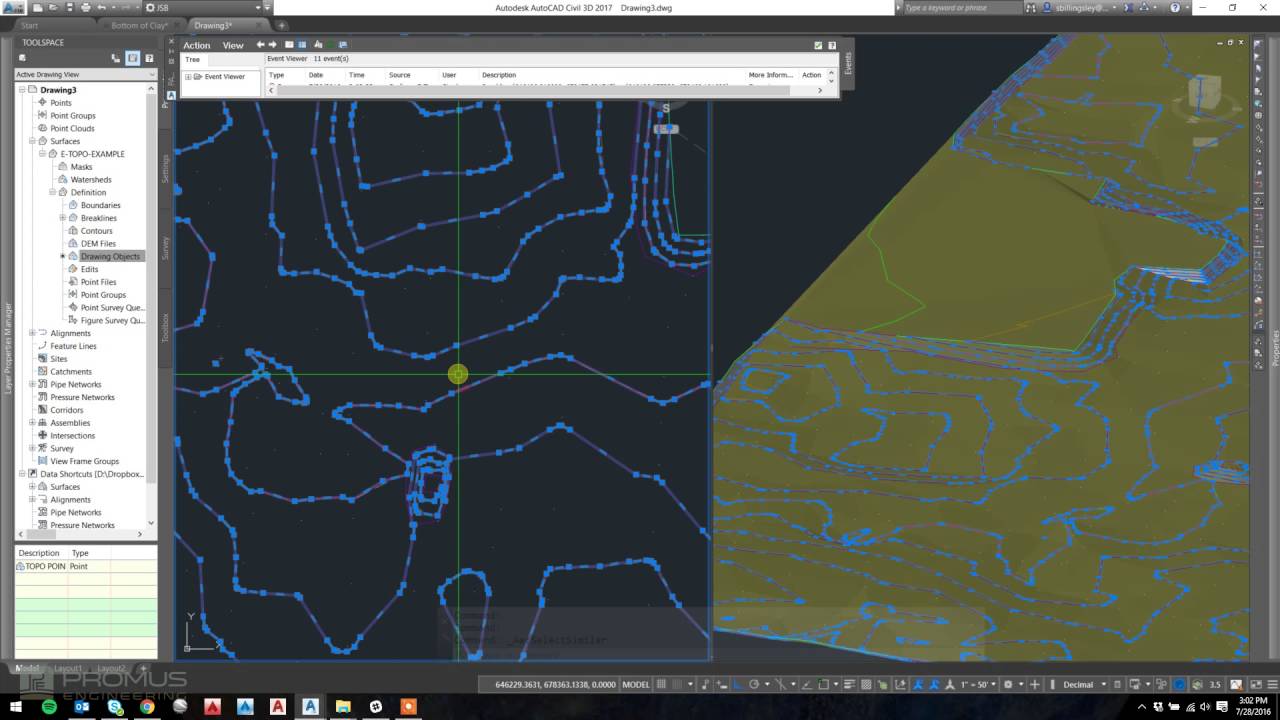Image resolution: width=1280 pixels, height=720 pixels.
Task: Open Outlook from the taskbar
Action: point(82,707)
